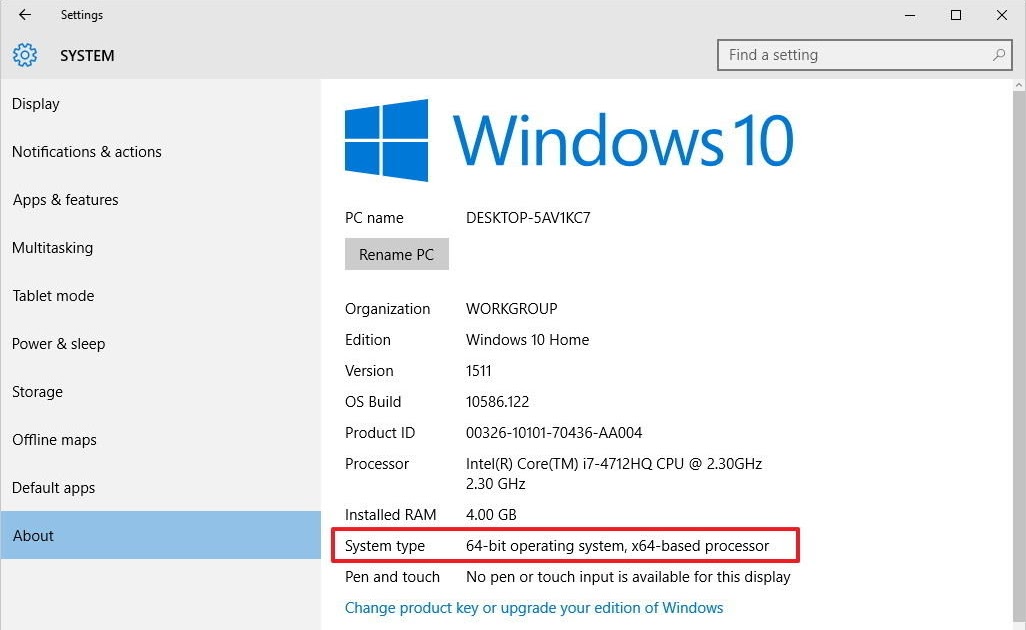This screenshot has height=630, width=1026.
Task: Click the Windows 10 logo
Action: click(x=569, y=140)
